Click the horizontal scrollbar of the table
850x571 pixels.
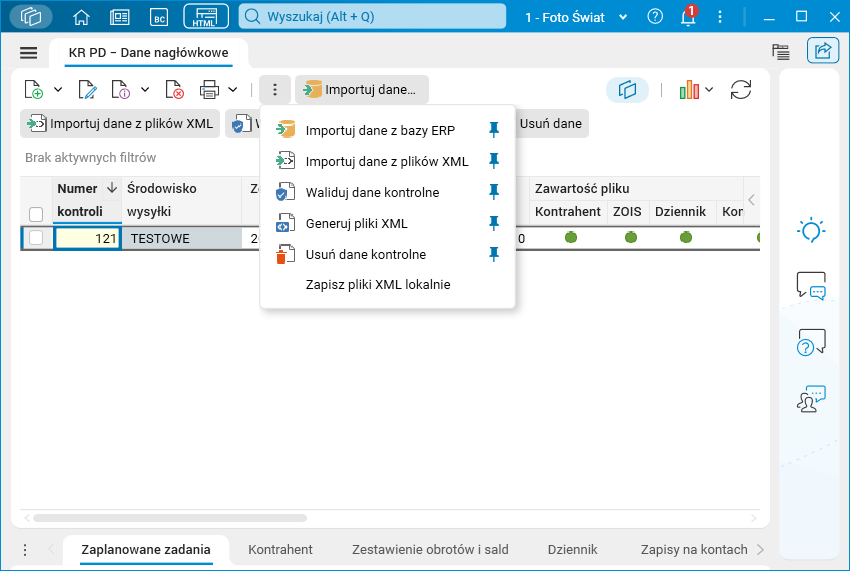(170, 518)
